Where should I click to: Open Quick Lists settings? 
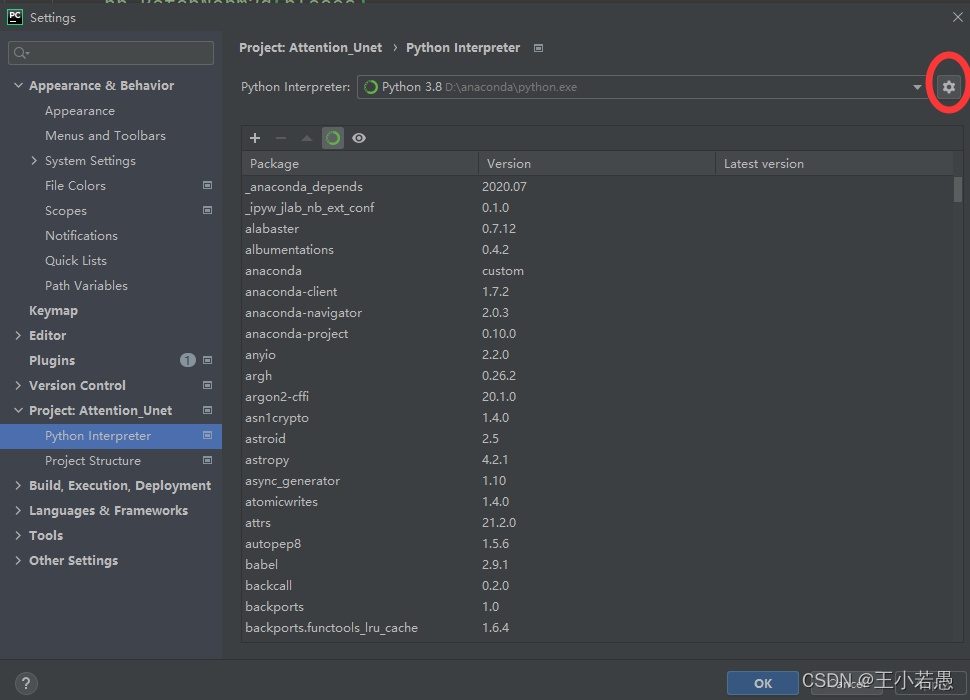point(75,260)
